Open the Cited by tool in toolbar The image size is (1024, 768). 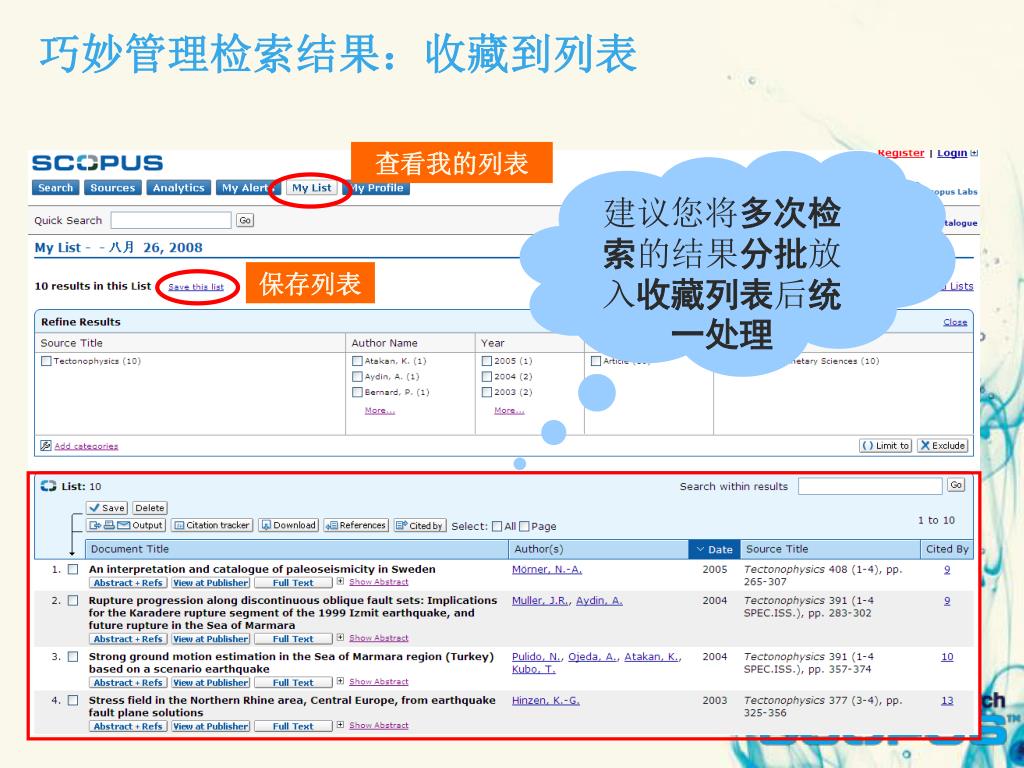pyautogui.click(x=420, y=525)
